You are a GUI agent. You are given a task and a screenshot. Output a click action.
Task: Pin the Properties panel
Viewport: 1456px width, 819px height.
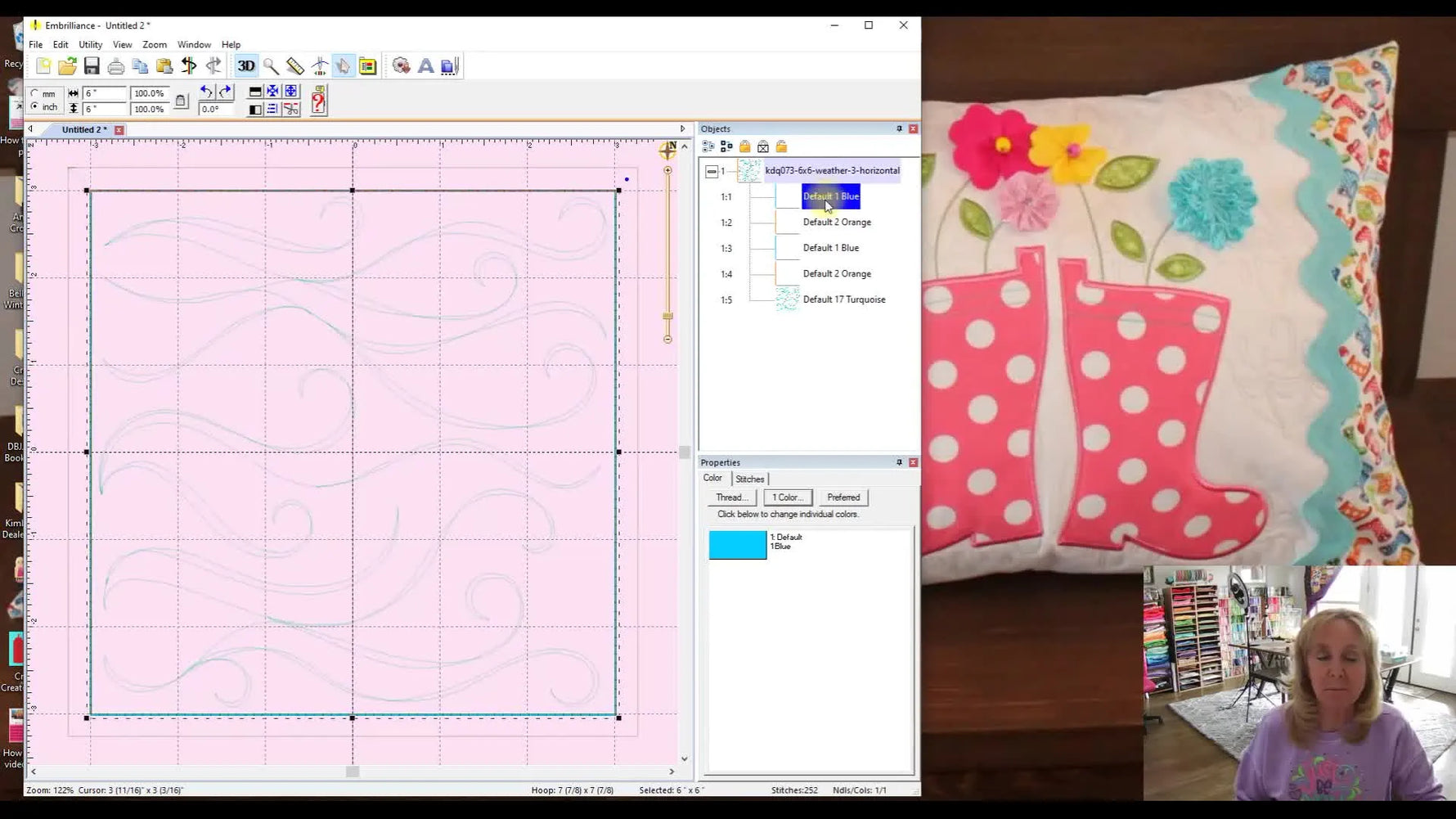coord(899,462)
